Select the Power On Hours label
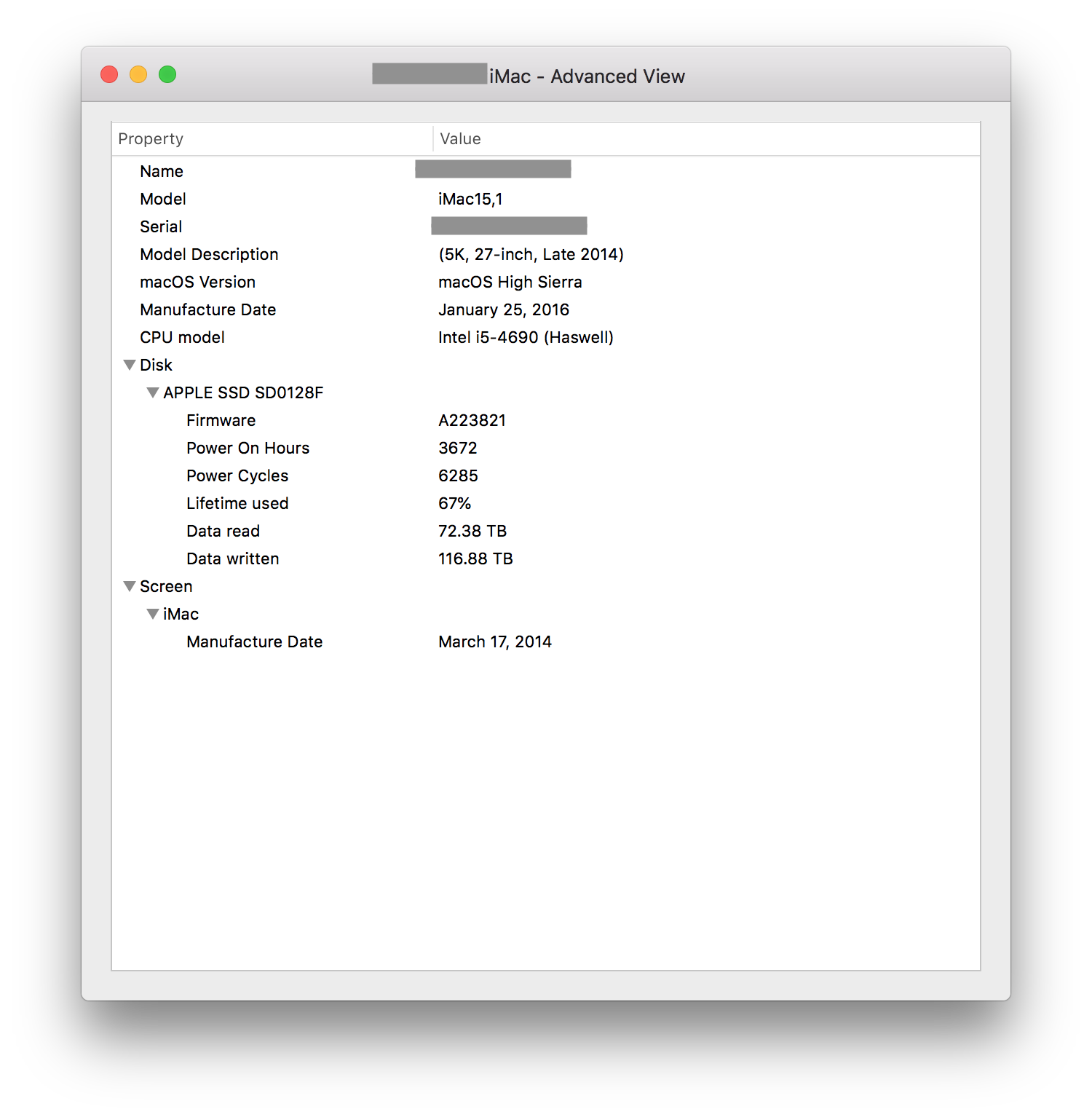The height and width of the screenshot is (1117, 1092). coord(248,448)
